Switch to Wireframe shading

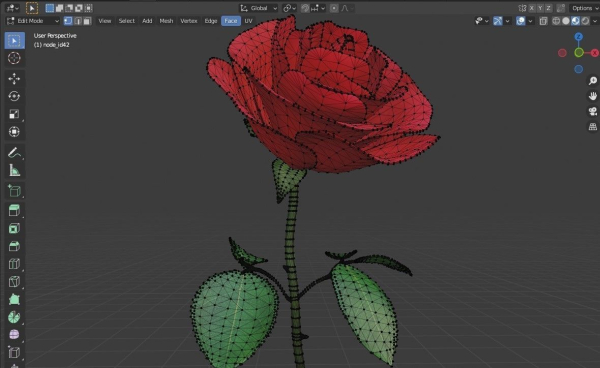tap(556, 21)
